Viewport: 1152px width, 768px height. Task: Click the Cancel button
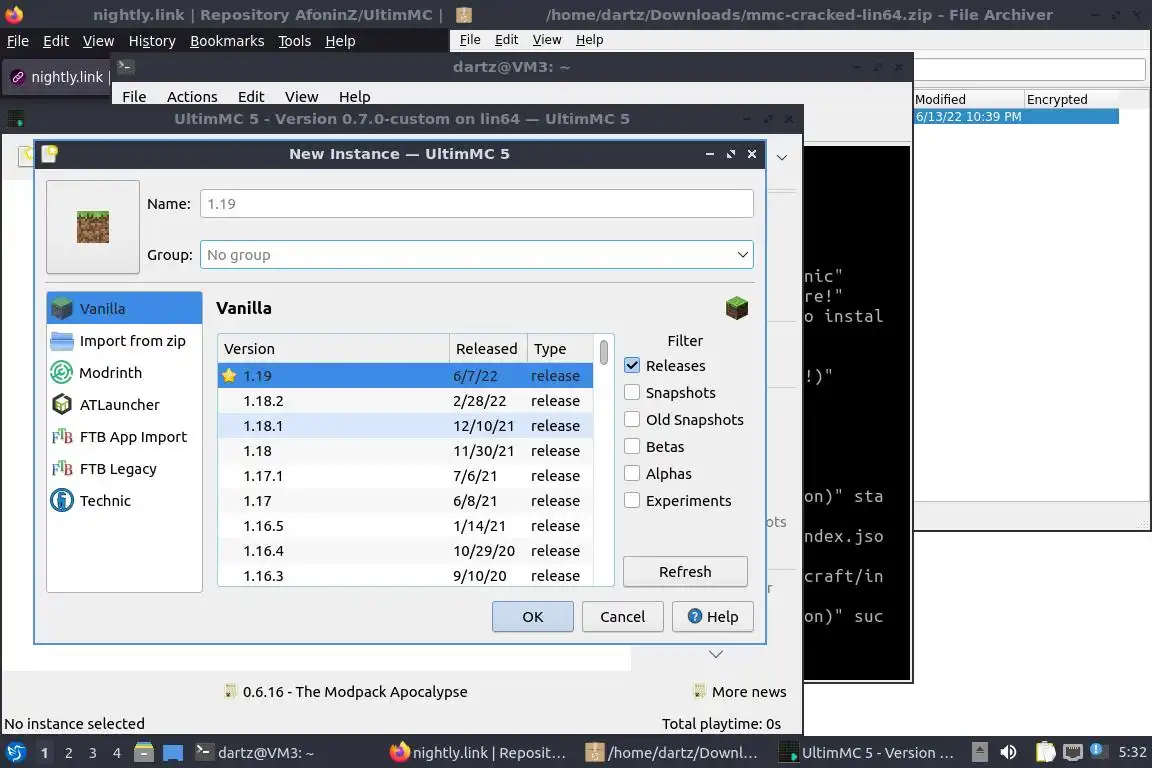[x=622, y=617]
